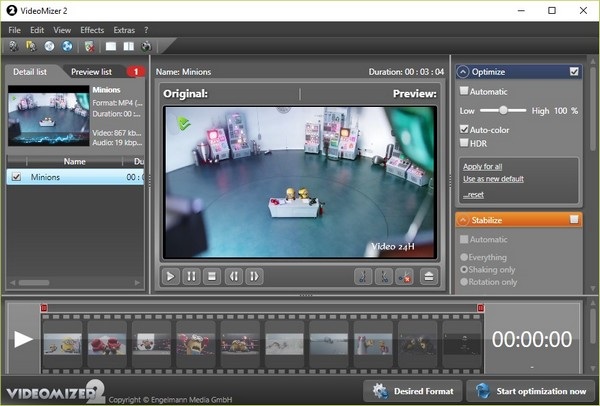Uncheck the Minions row checkbox
Viewport: 600px width, 406px height.
(x=16, y=177)
